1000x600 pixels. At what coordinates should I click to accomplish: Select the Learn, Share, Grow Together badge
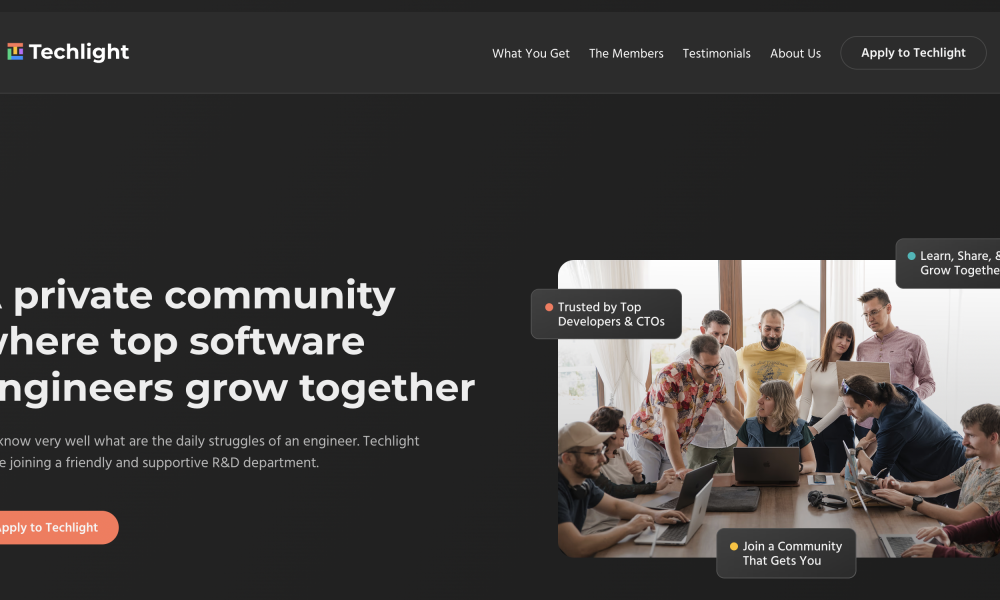pyautogui.click(x=948, y=263)
